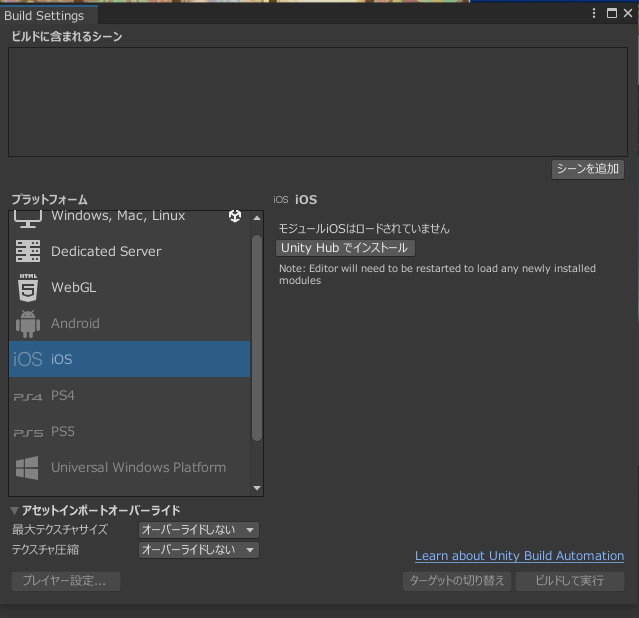This screenshot has height=618, width=639.
Task: Click the Dedicated Server rack icon
Action: 27,252
